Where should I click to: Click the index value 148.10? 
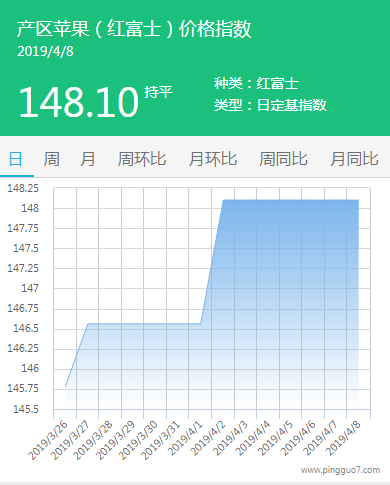click(79, 102)
